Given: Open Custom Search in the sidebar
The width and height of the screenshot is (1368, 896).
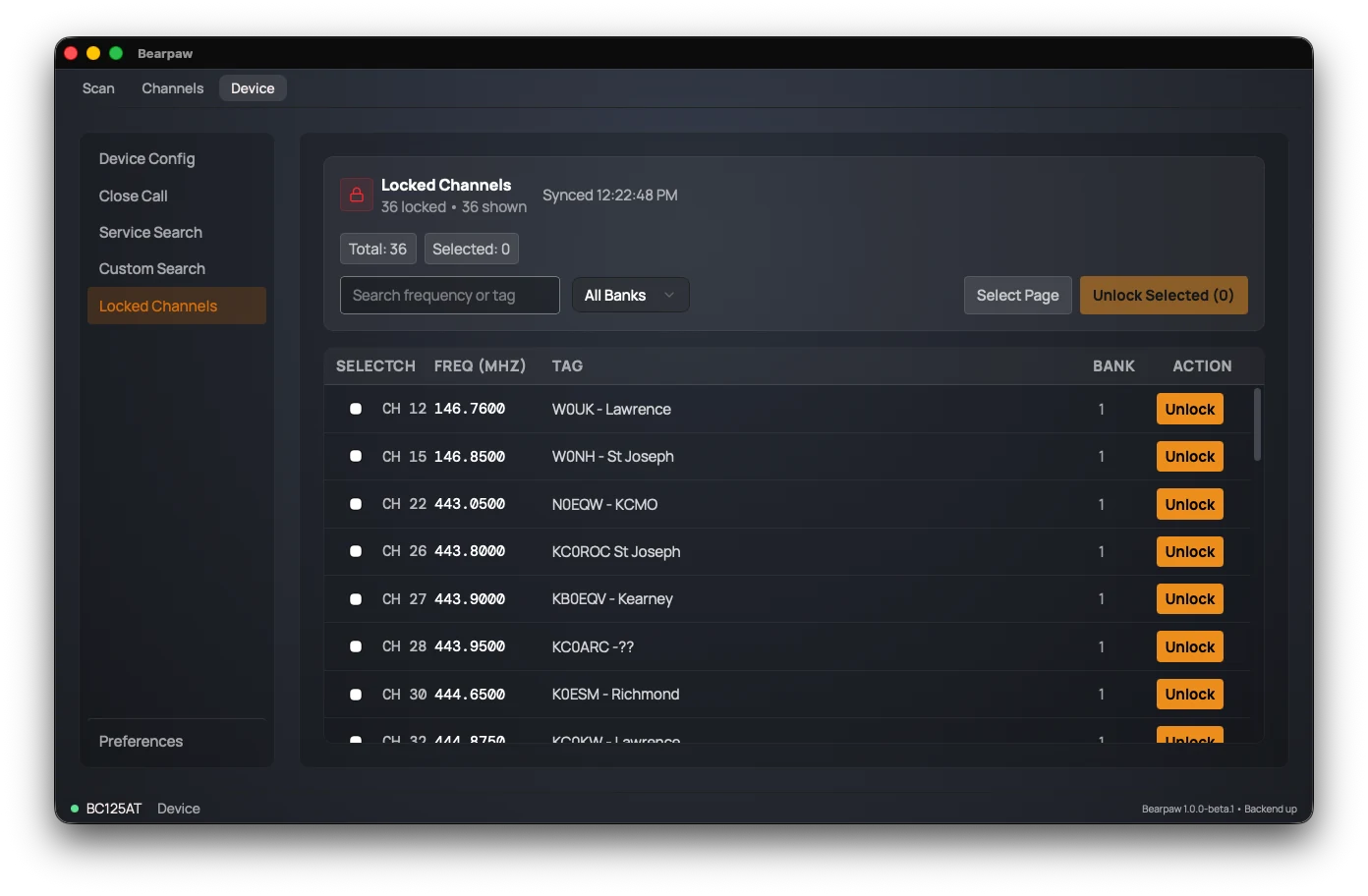Looking at the screenshot, I should [177, 268].
